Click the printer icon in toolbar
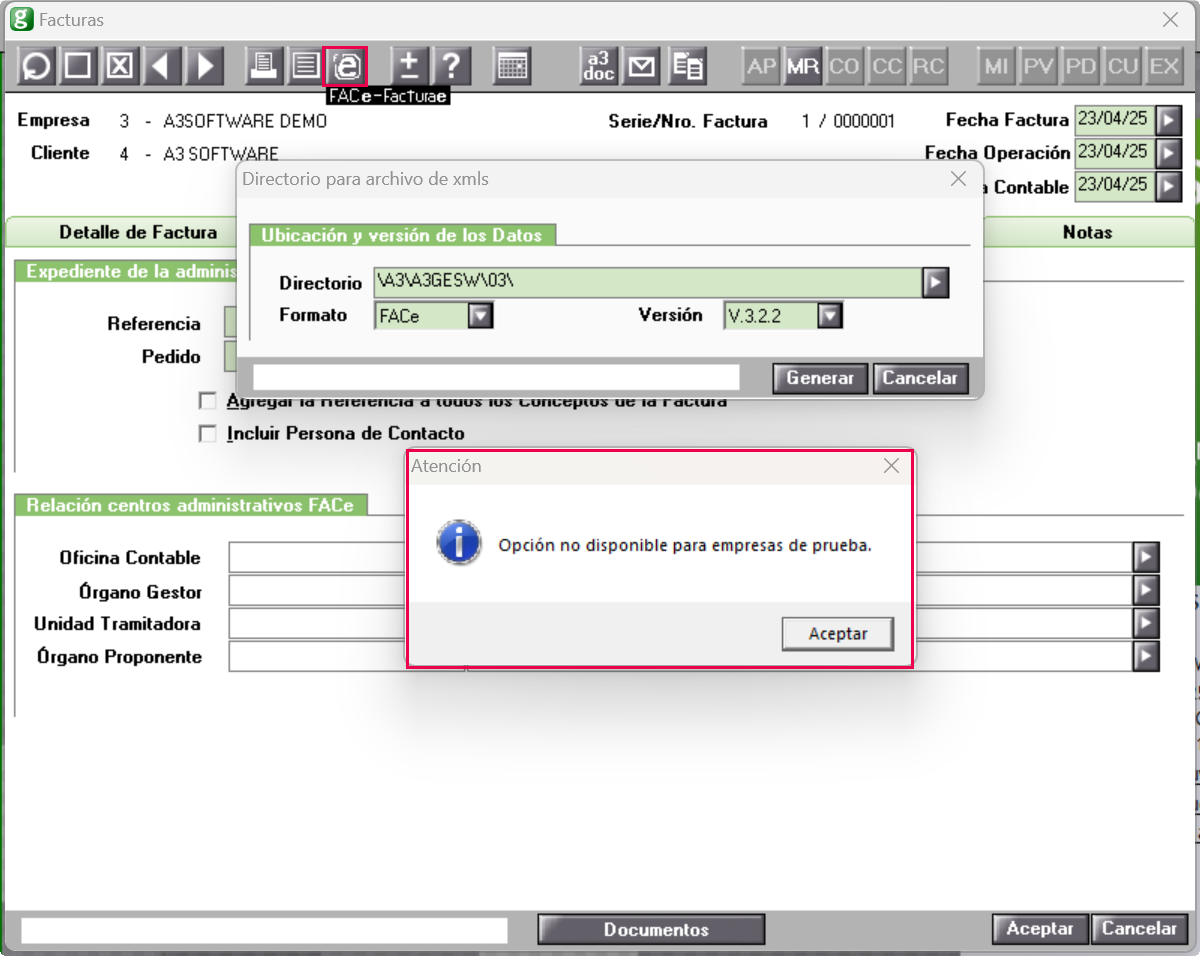Viewport: 1200px width, 956px height. (x=263, y=66)
